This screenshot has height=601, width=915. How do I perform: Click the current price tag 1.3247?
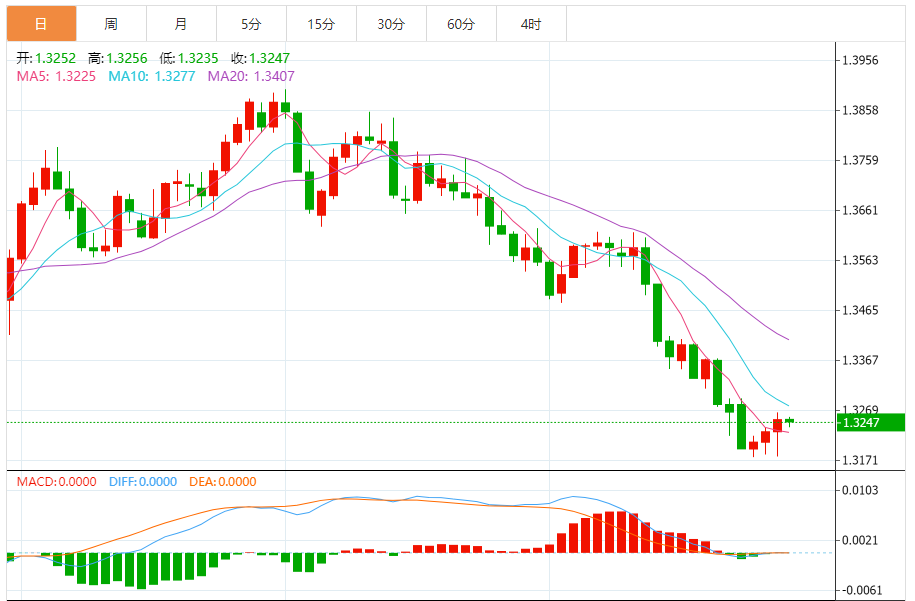[x=871, y=422]
